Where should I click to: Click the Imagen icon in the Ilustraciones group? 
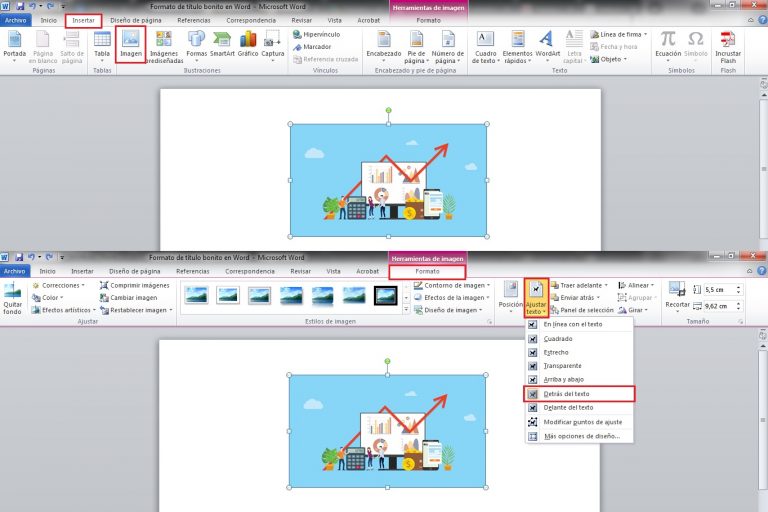131,44
